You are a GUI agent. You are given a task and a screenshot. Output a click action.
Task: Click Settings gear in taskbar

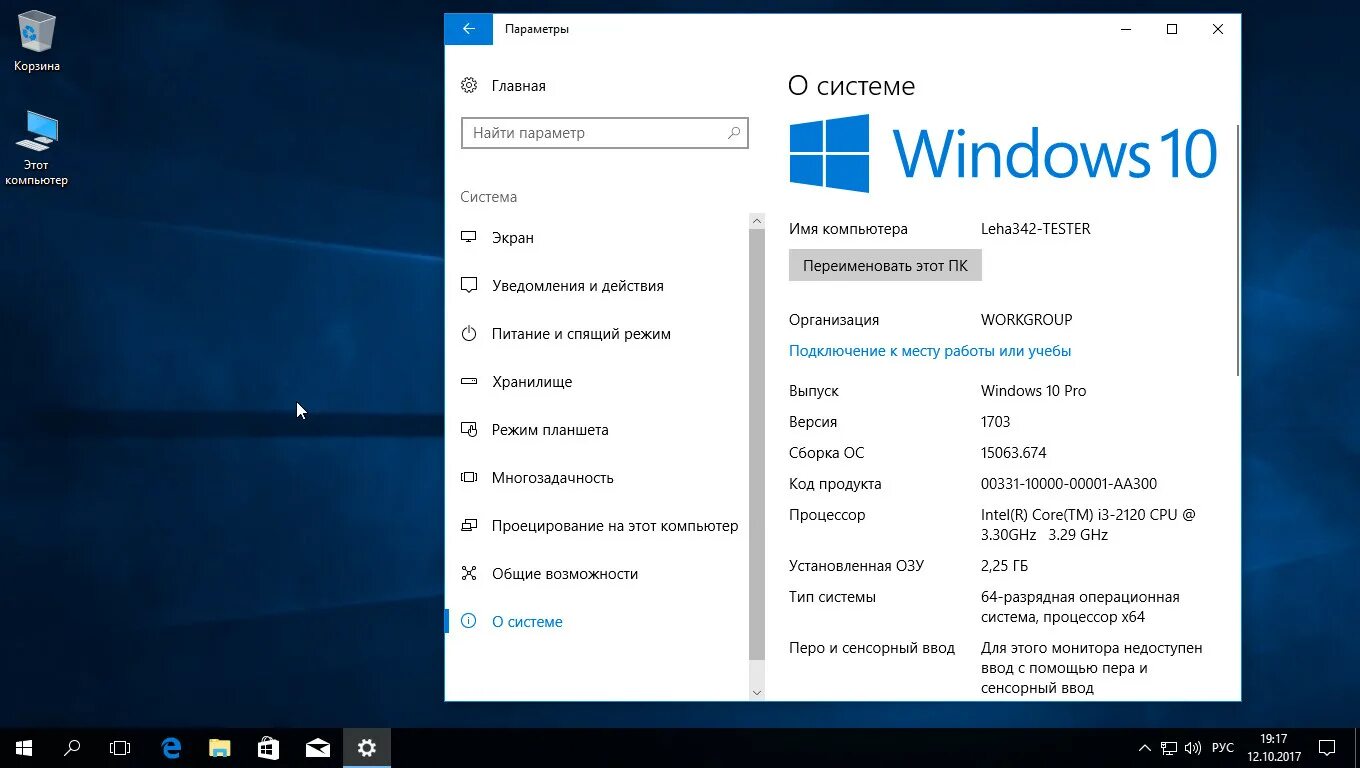[367, 747]
